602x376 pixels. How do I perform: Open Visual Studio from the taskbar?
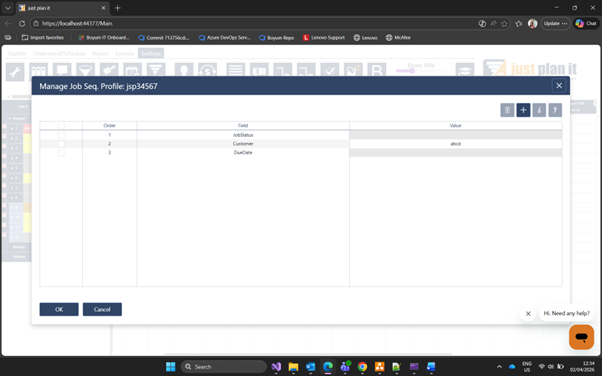(276, 367)
